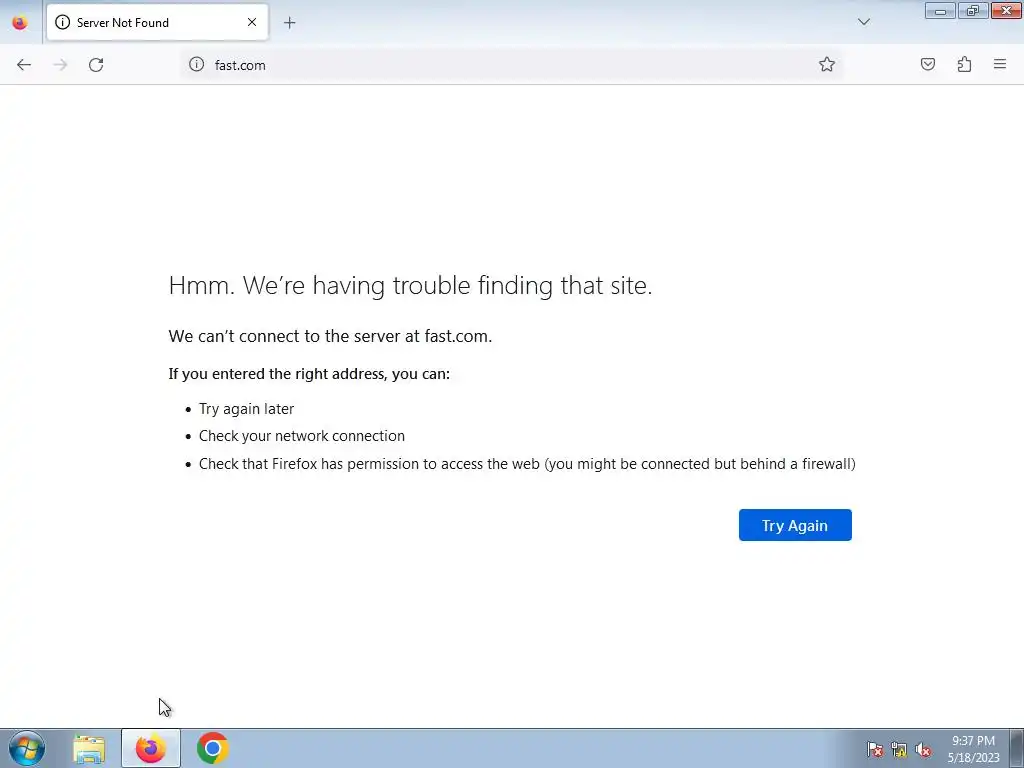Click the Show desktop strip
The height and width of the screenshot is (768, 1024).
pyautogui.click(x=1017, y=749)
